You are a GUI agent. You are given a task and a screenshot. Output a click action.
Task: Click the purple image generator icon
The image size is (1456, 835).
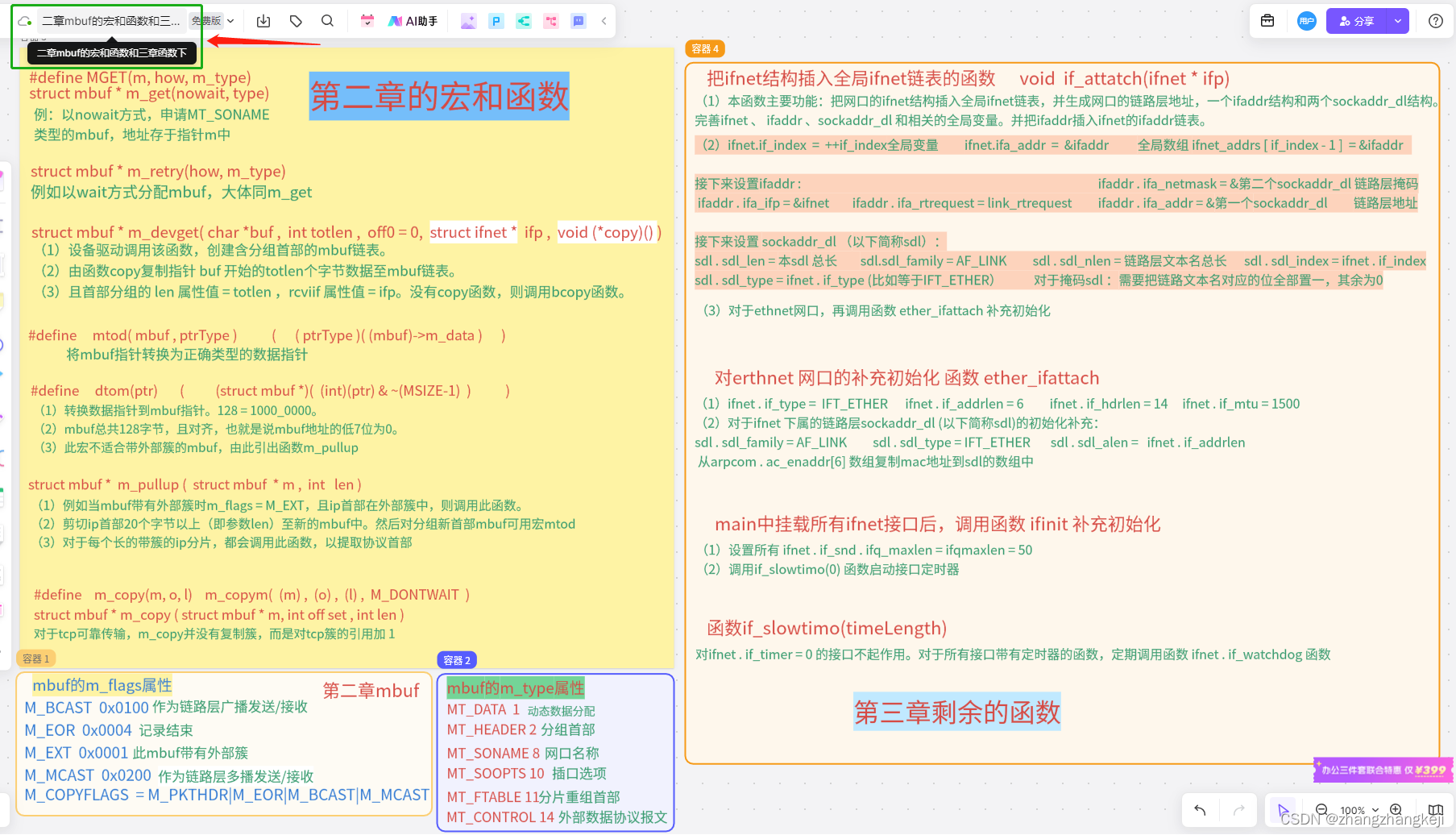(468, 21)
